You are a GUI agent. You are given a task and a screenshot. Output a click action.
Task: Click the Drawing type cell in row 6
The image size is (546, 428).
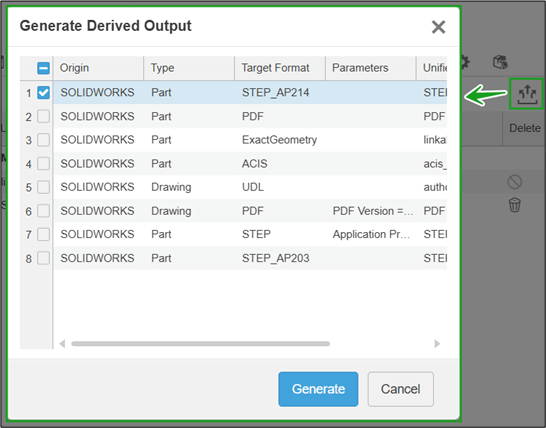click(x=189, y=211)
